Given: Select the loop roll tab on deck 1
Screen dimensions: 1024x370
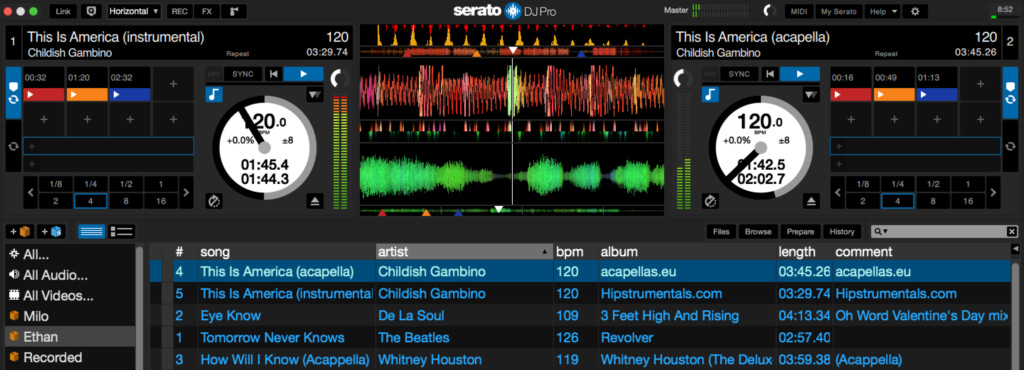Looking at the screenshot, I should [x=13, y=146].
